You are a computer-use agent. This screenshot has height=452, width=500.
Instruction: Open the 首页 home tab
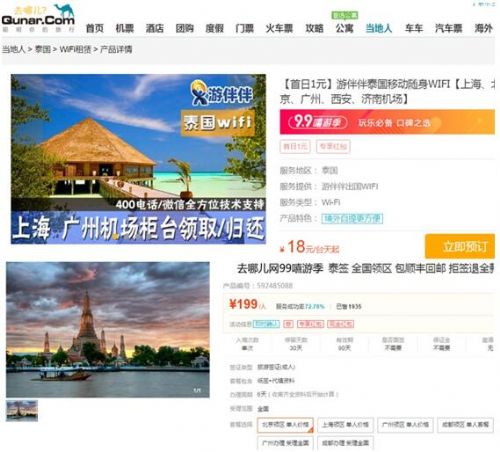[95, 28]
